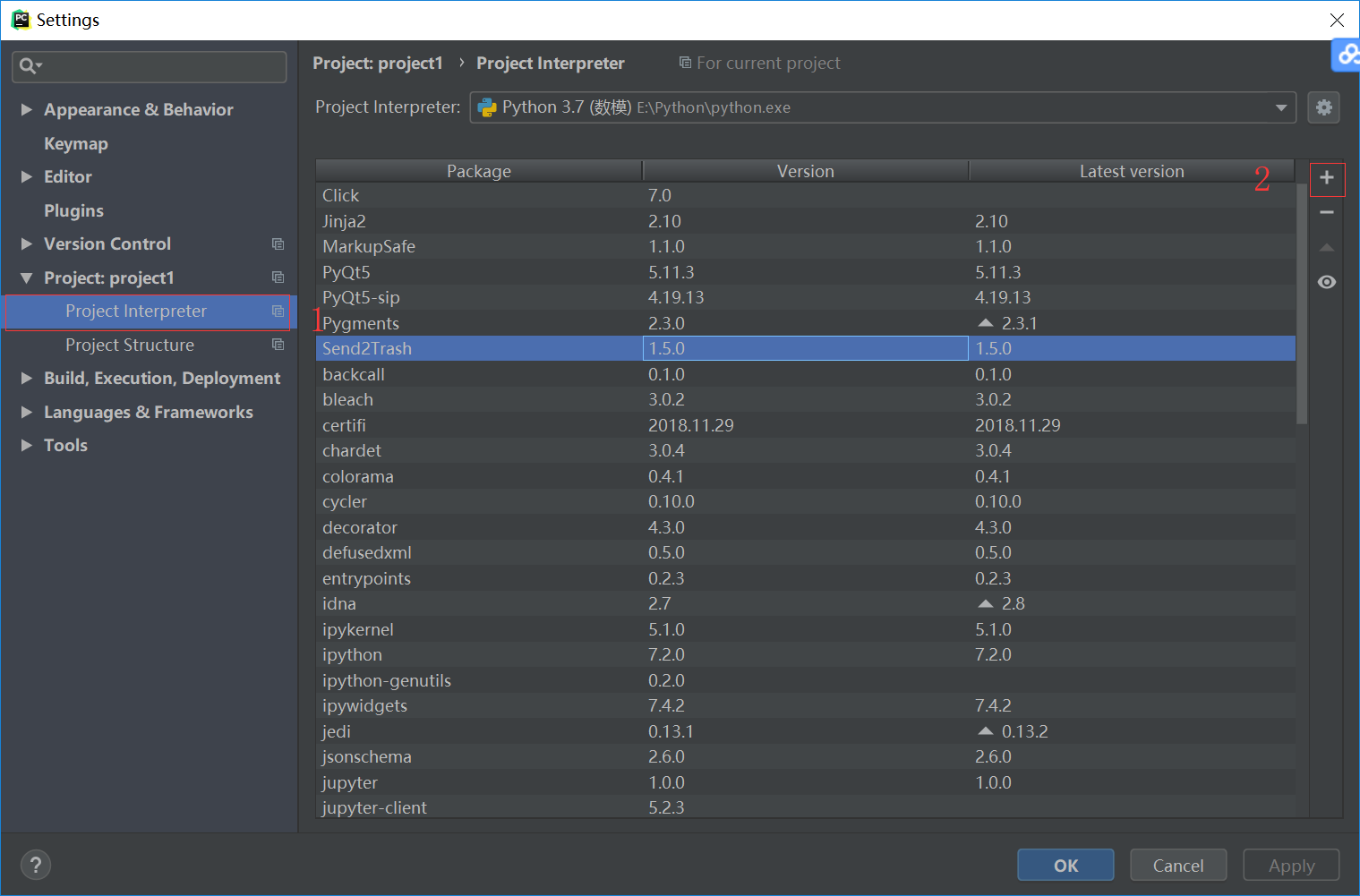
Task: Open the interpreter gear settings
Action: tap(1324, 107)
